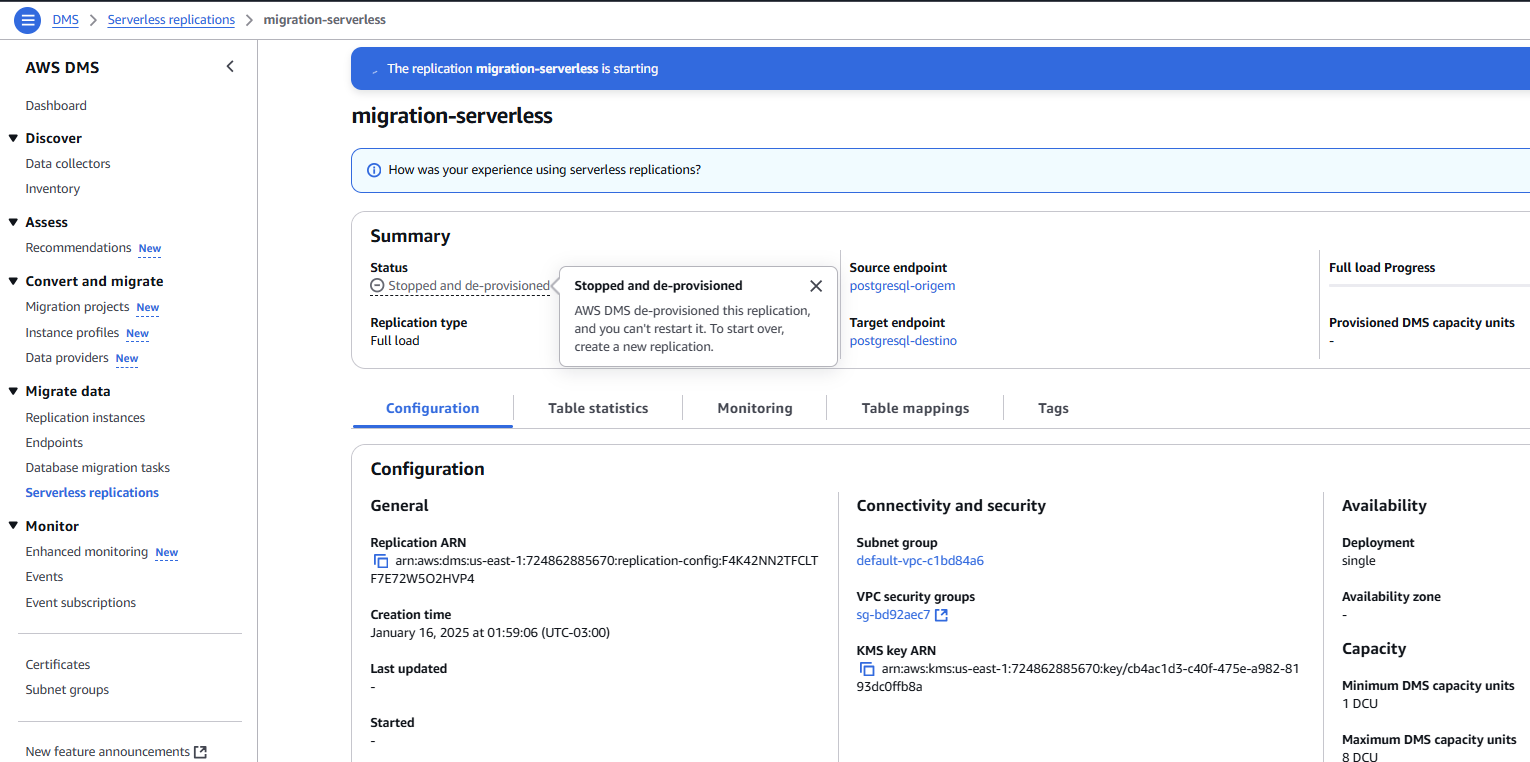Collapse the AWS DMS sidebar
The image size is (1530, 762).
[x=230, y=67]
